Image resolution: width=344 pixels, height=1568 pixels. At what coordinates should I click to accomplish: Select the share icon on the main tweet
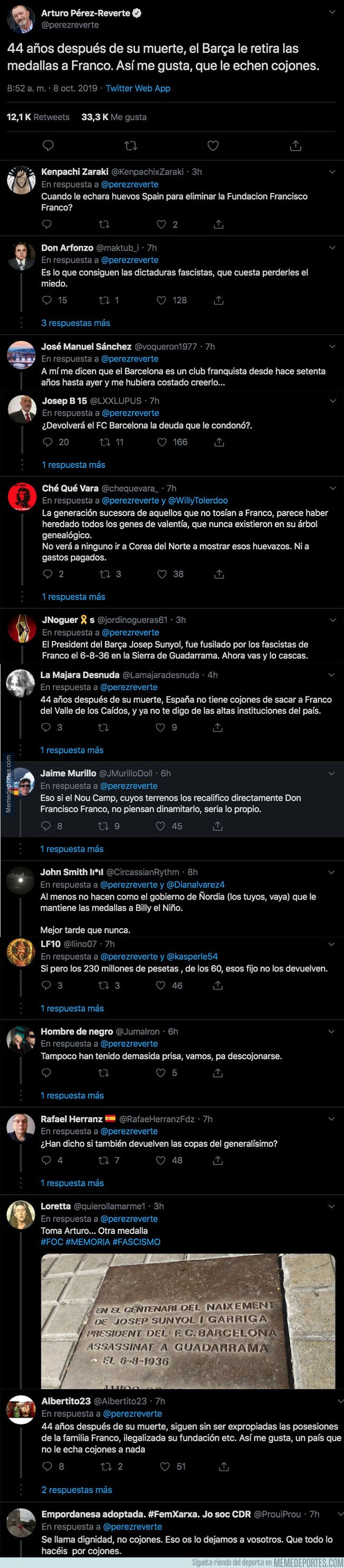[x=296, y=145]
